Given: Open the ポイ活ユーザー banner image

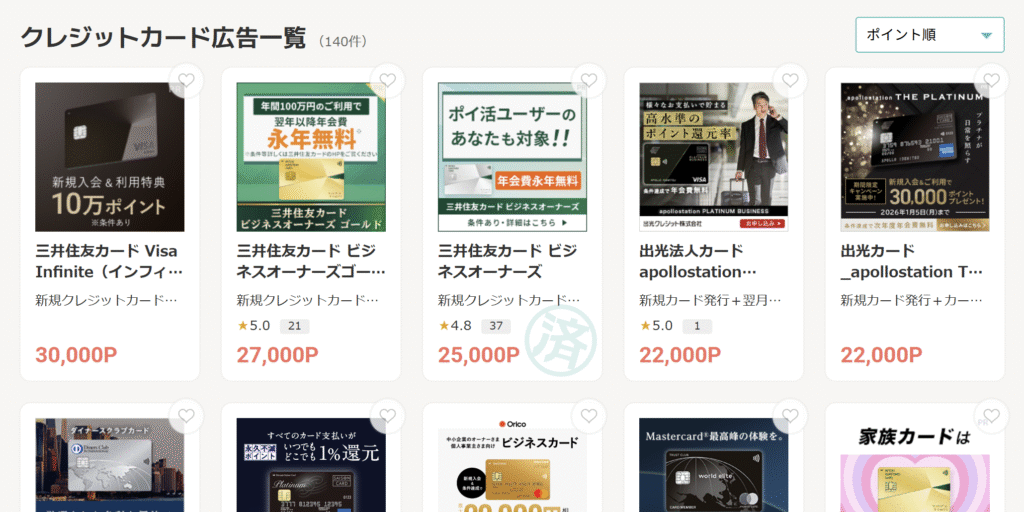Looking at the screenshot, I should pos(512,157).
